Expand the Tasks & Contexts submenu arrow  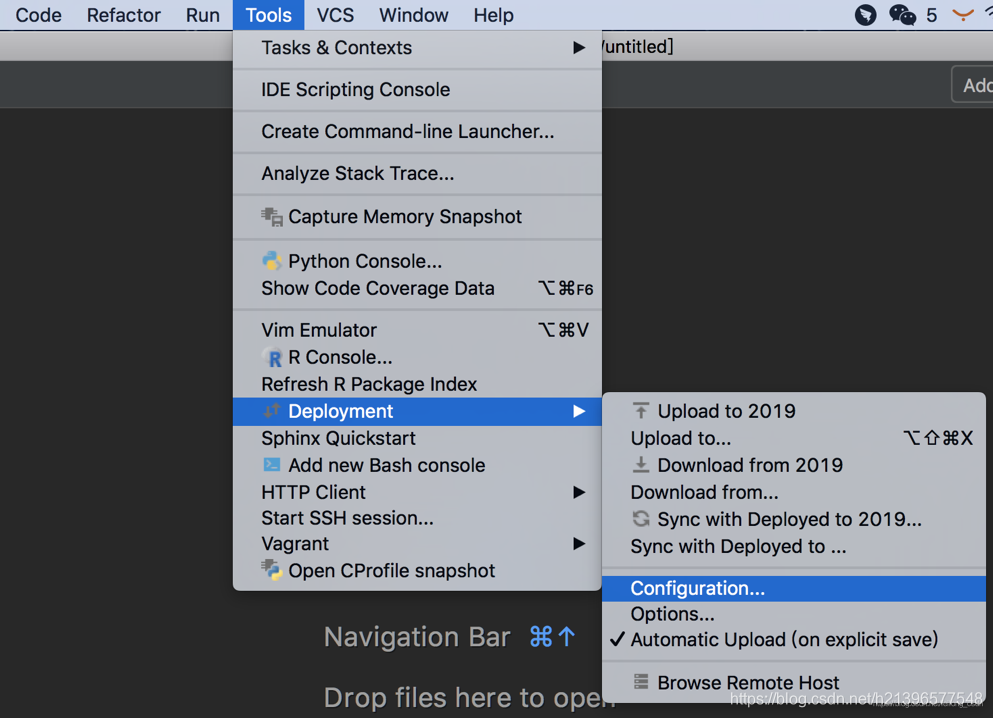579,47
